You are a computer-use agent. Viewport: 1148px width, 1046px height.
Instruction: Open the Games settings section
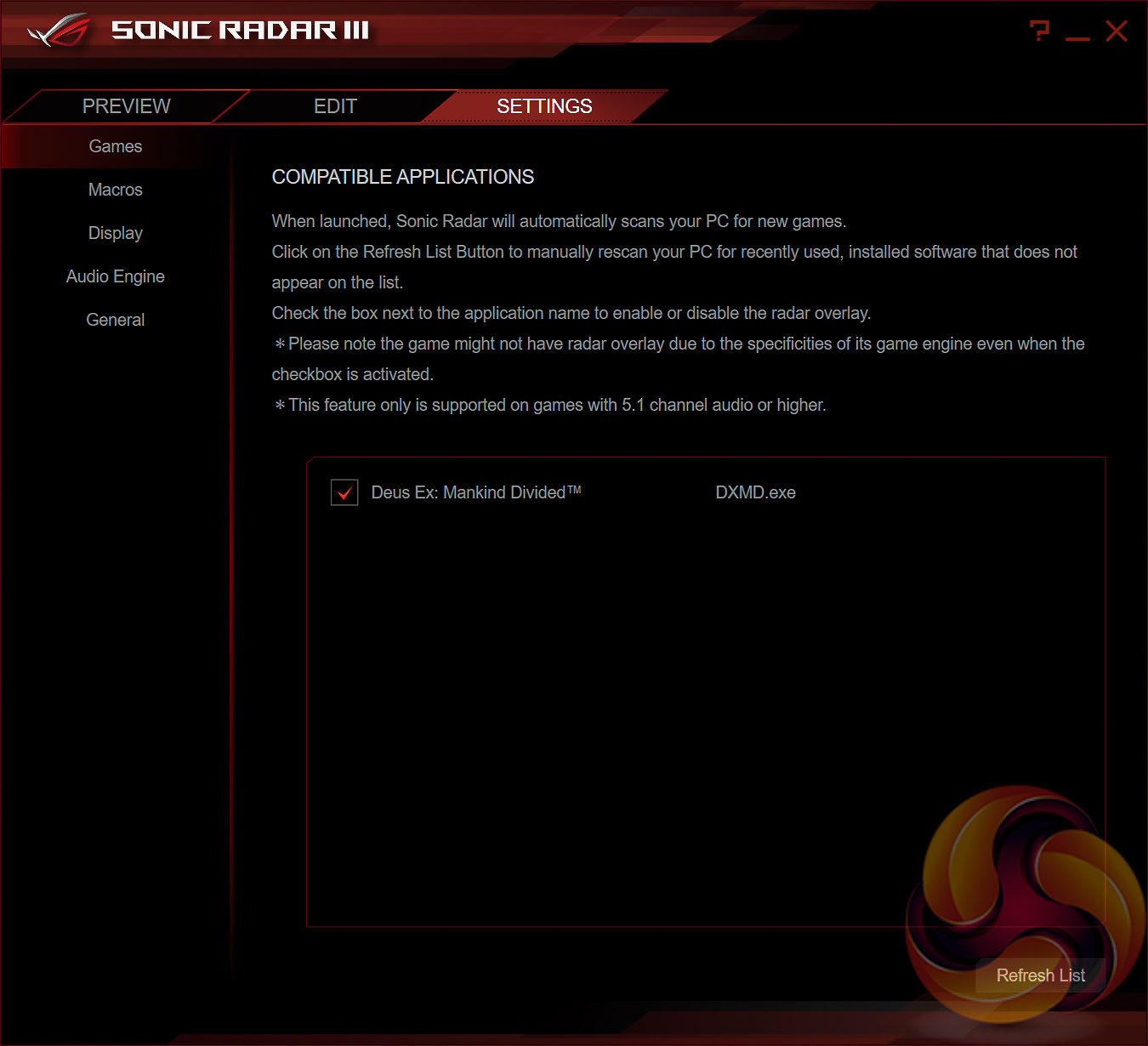click(x=116, y=146)
